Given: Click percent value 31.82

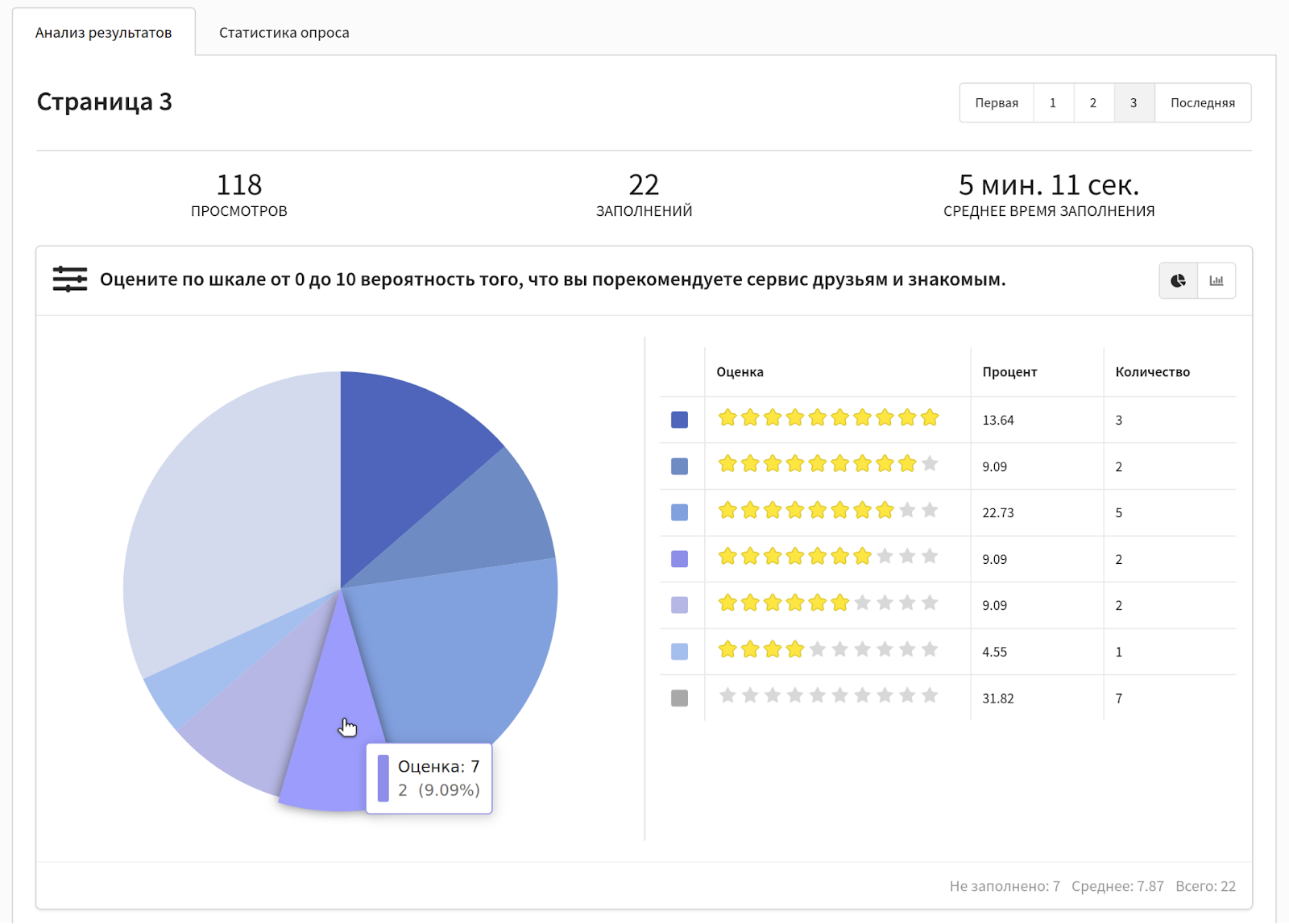Looking at the screenshot, I should click(998, 698).
